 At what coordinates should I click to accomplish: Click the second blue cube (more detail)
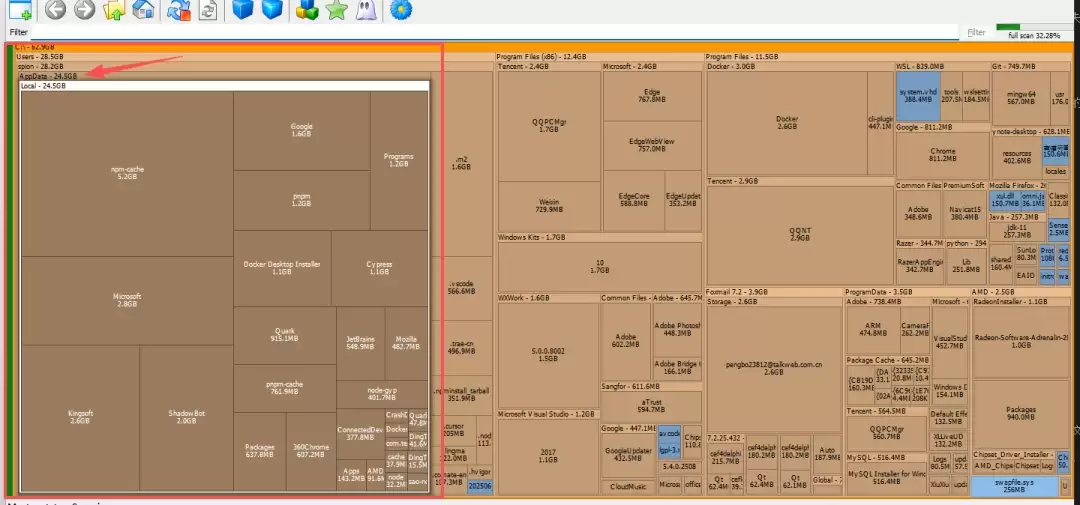click(272, 9)
